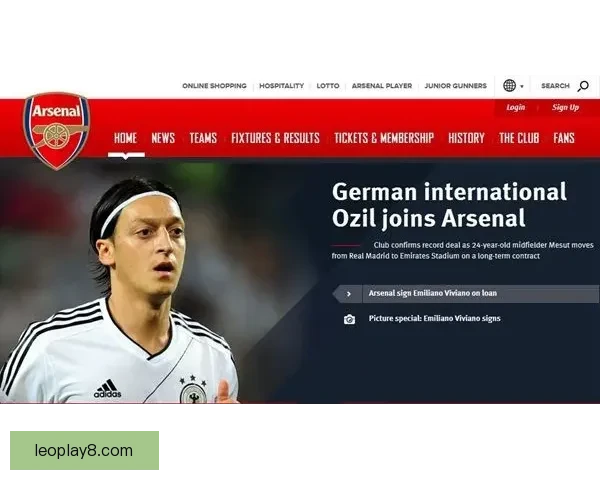Visit the Junior Gunners link
Screen dimensions: 600x480
coord(455,86)
